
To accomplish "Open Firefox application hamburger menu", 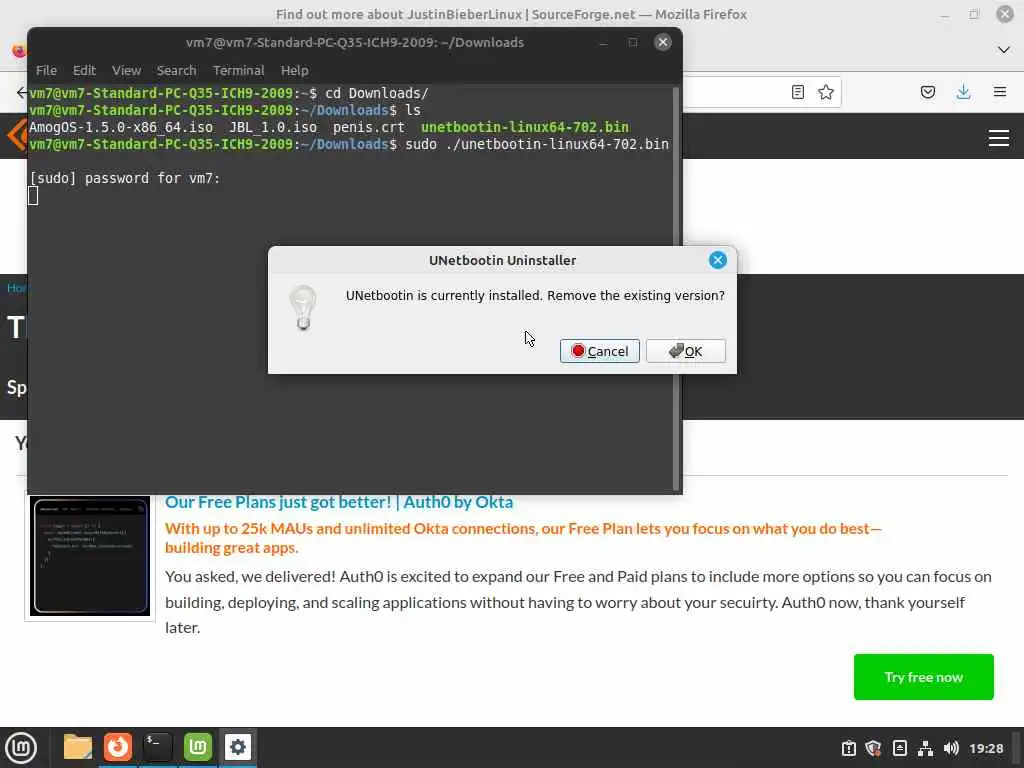I will coord(1000,92).
